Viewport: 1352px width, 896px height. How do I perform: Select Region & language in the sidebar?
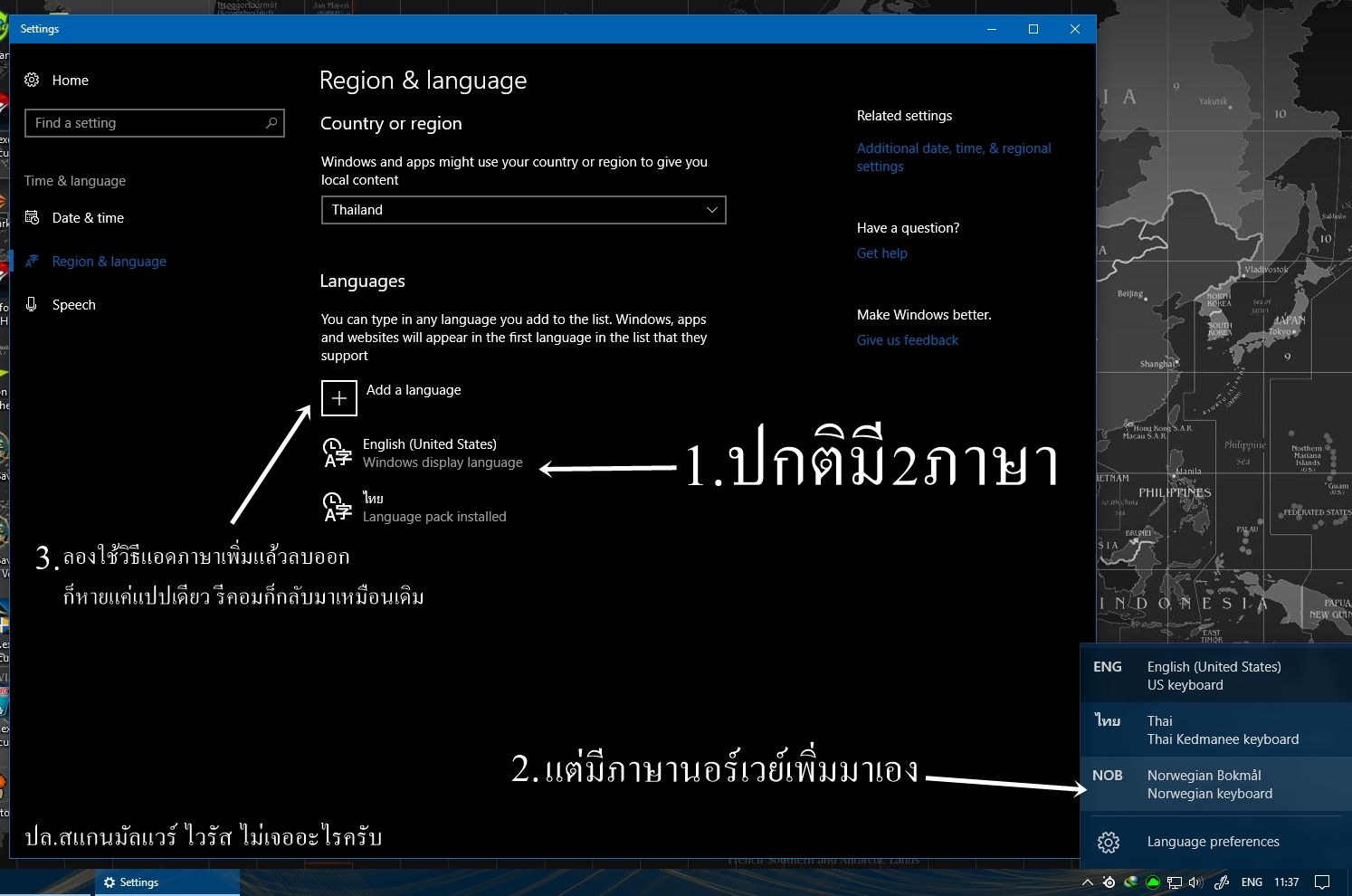109,262
